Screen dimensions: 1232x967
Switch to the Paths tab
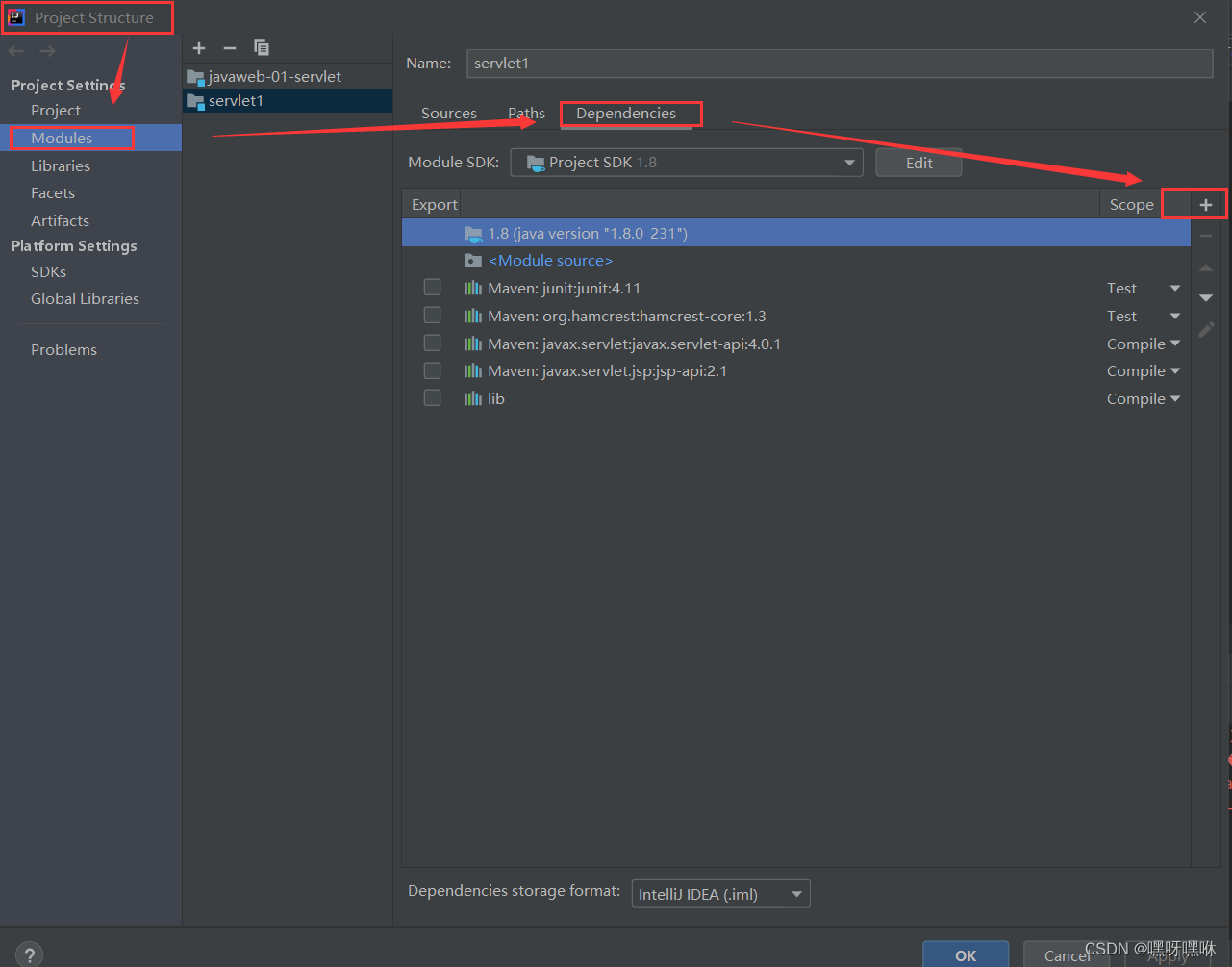pos(526,114)
